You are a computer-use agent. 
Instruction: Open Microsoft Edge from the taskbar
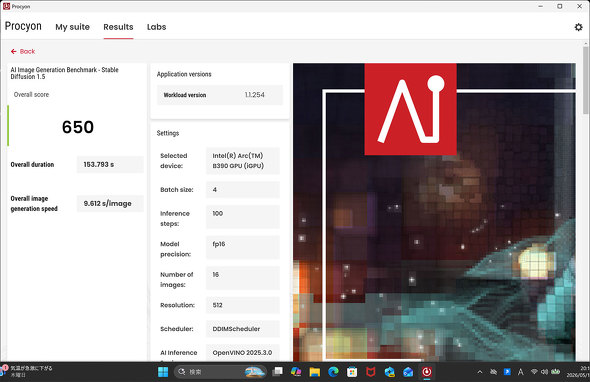click(333, 372)
